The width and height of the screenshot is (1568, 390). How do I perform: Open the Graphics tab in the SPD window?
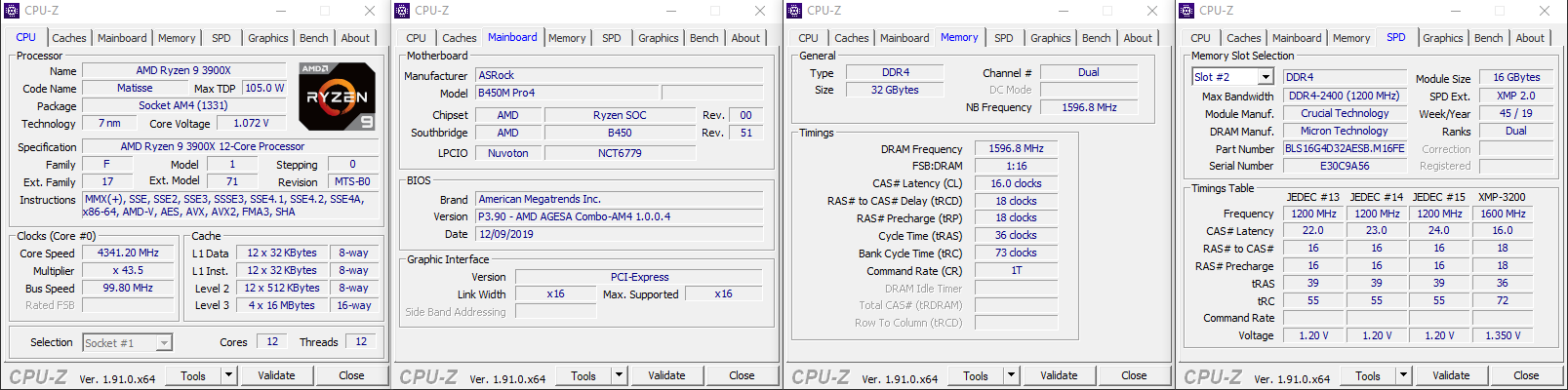click(1443, 38)
